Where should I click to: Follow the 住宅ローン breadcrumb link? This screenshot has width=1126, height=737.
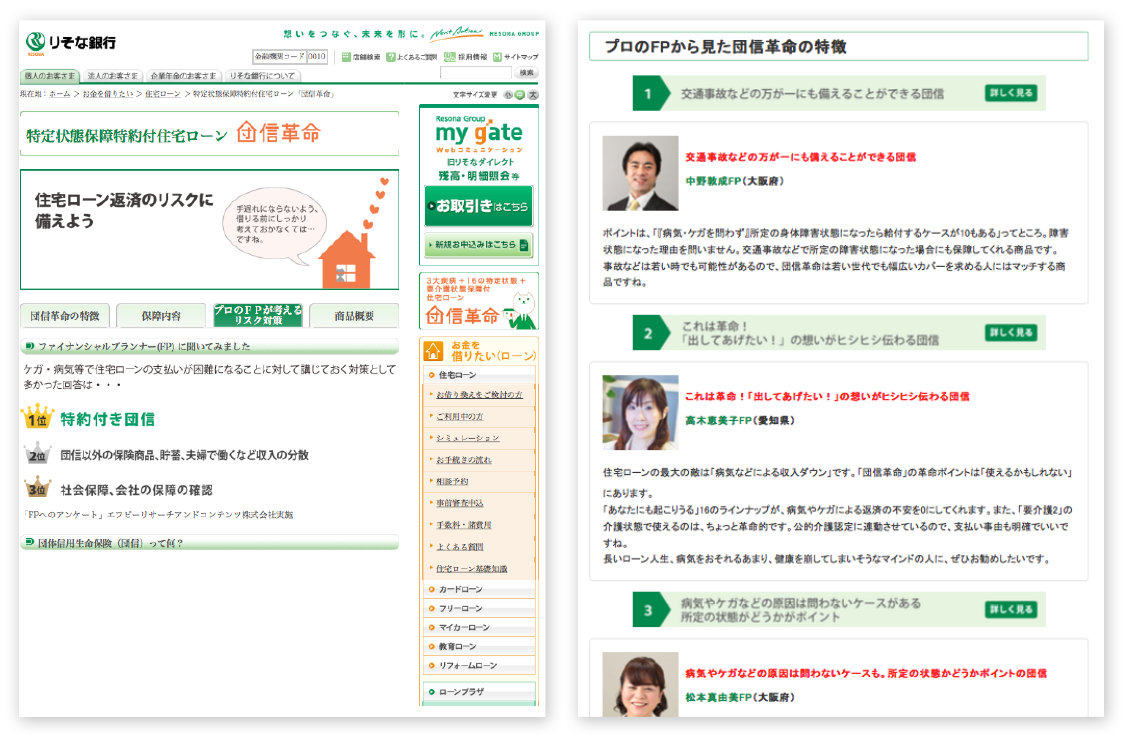point(162,94)
